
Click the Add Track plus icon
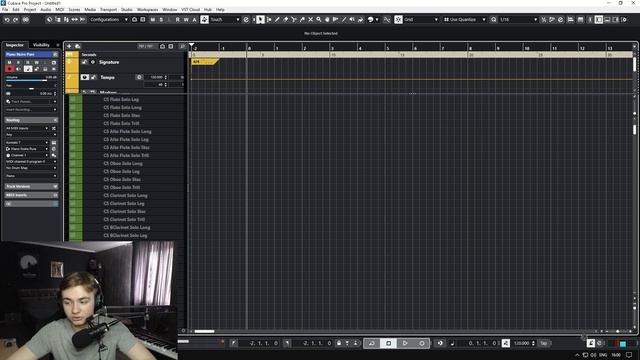(69, 46)
